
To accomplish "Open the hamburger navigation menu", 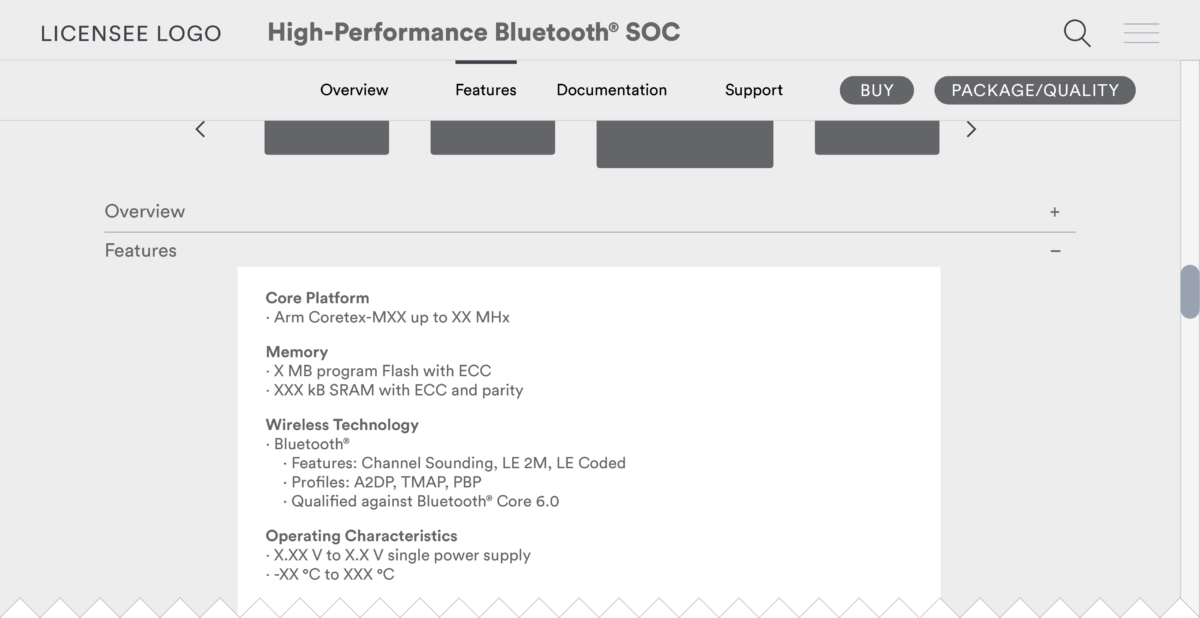I will 1141,32.
